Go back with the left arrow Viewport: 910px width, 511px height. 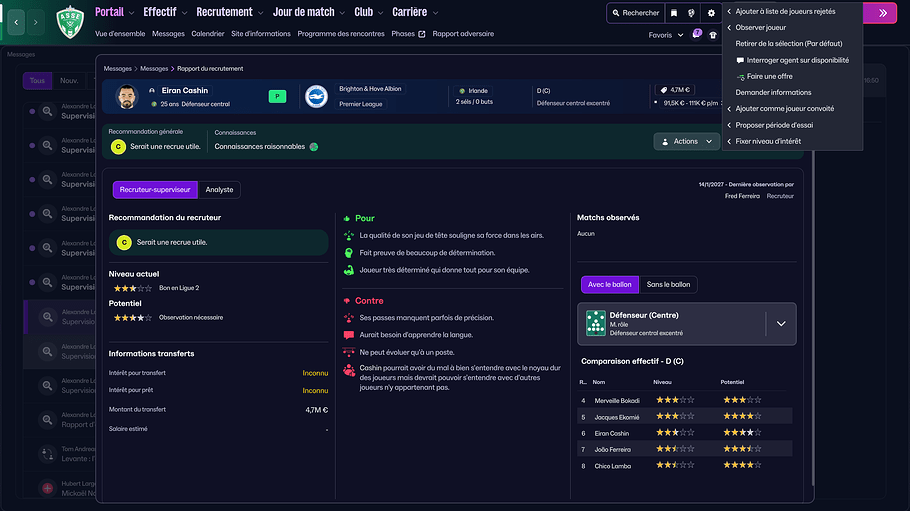(17, 21)
